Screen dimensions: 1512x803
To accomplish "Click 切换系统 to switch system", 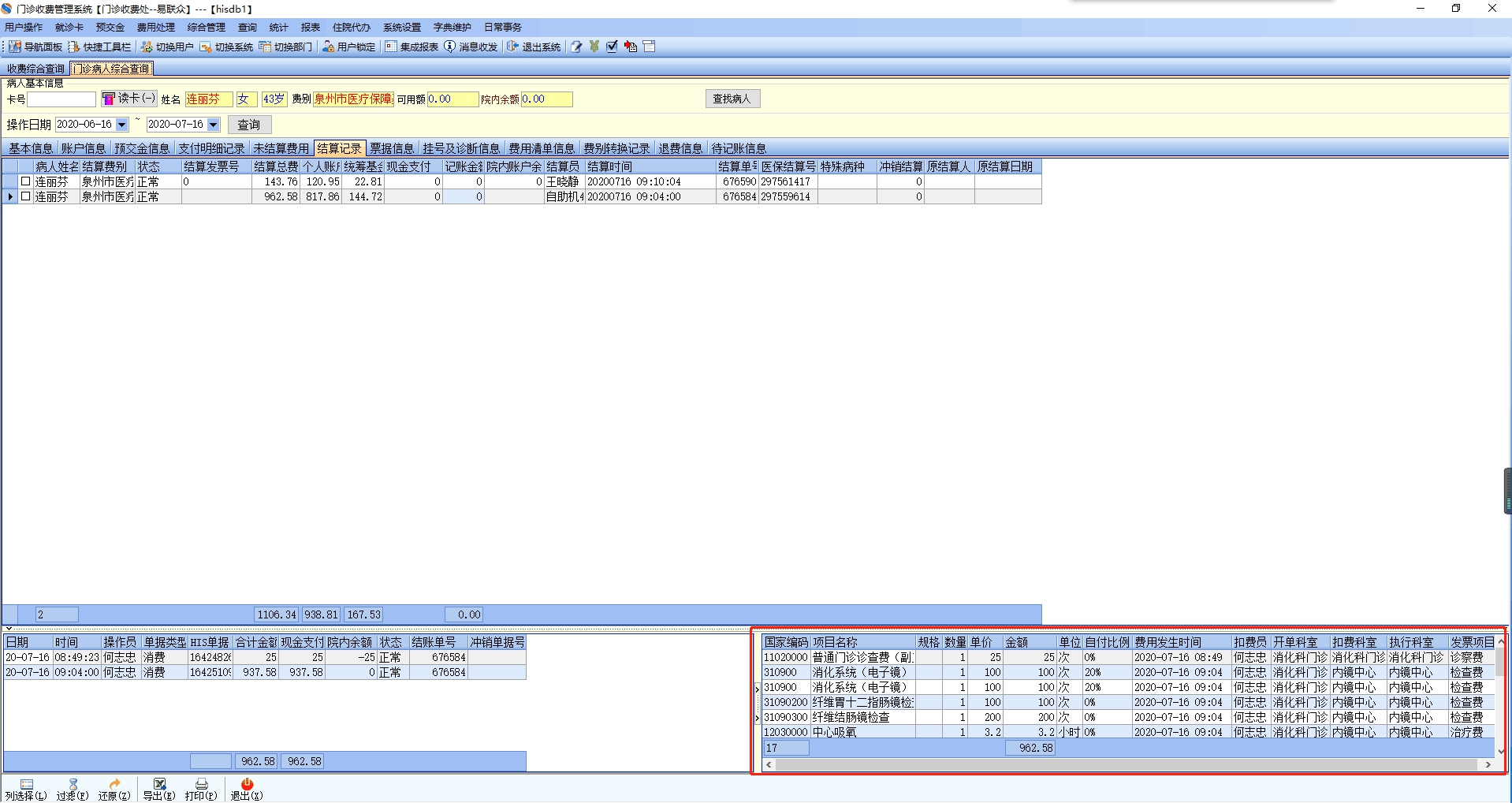I will click(226, 47).
